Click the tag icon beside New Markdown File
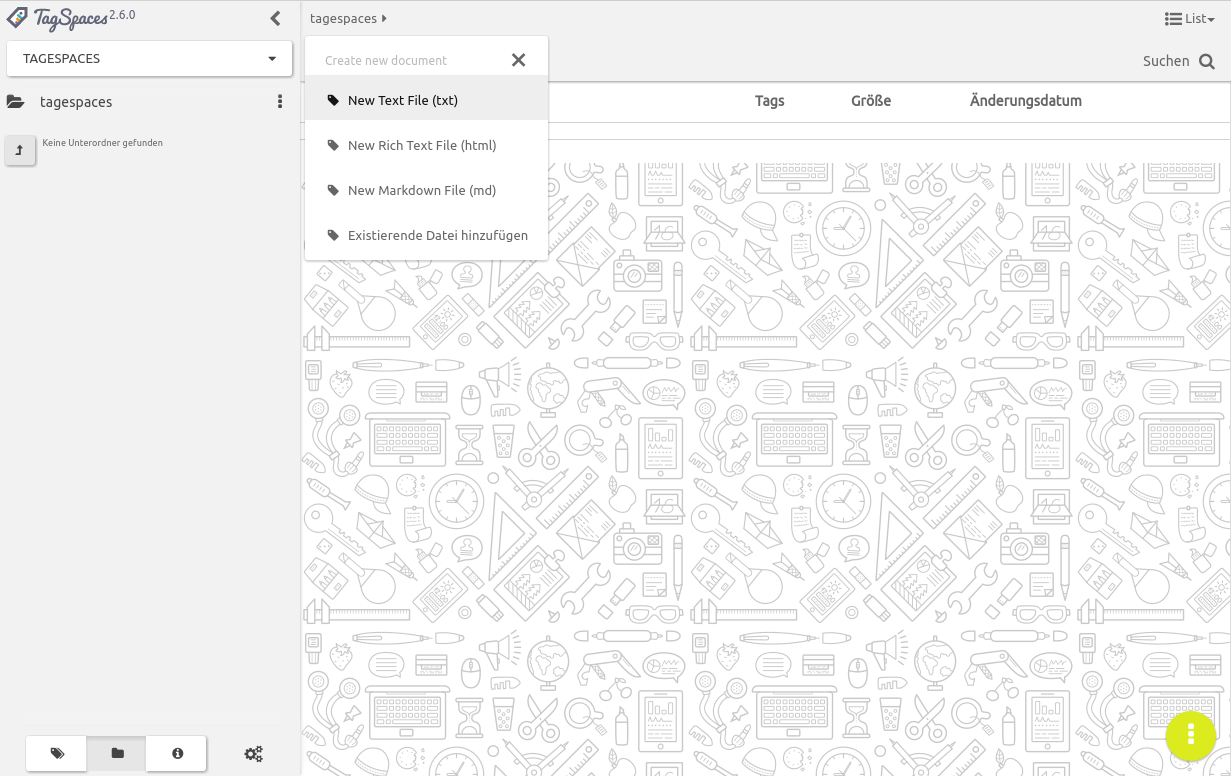The height and width of the screenshot is (776, 1231). (x=333, y=190)
